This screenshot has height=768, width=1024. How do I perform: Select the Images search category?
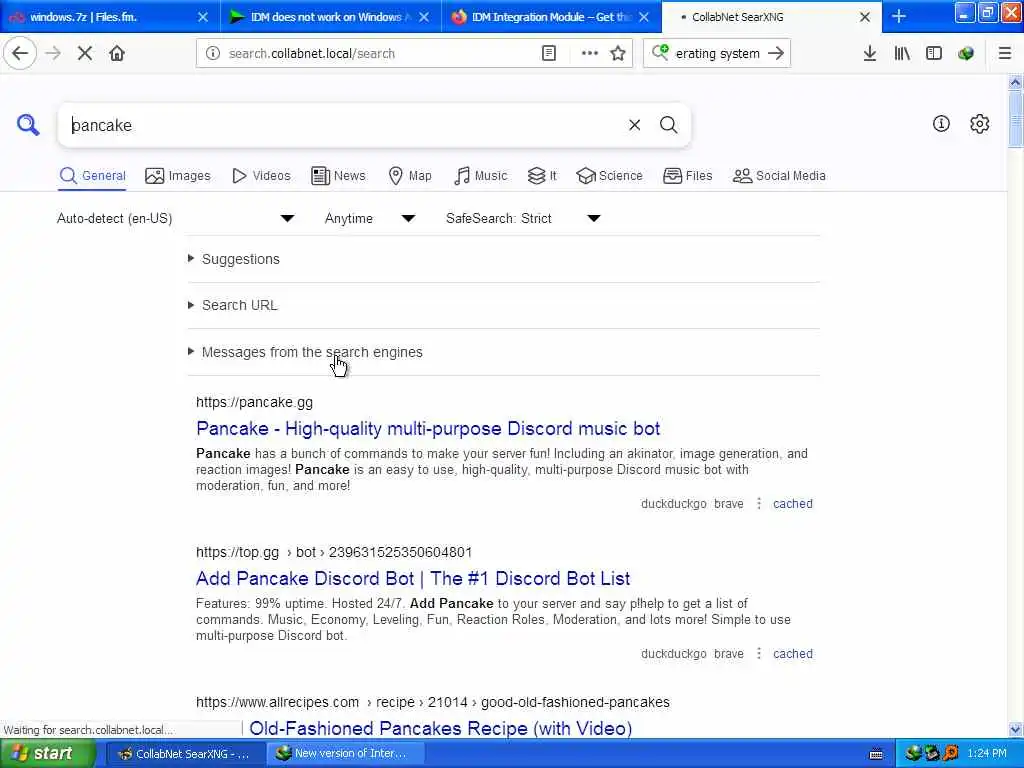(x=178, y=176)
